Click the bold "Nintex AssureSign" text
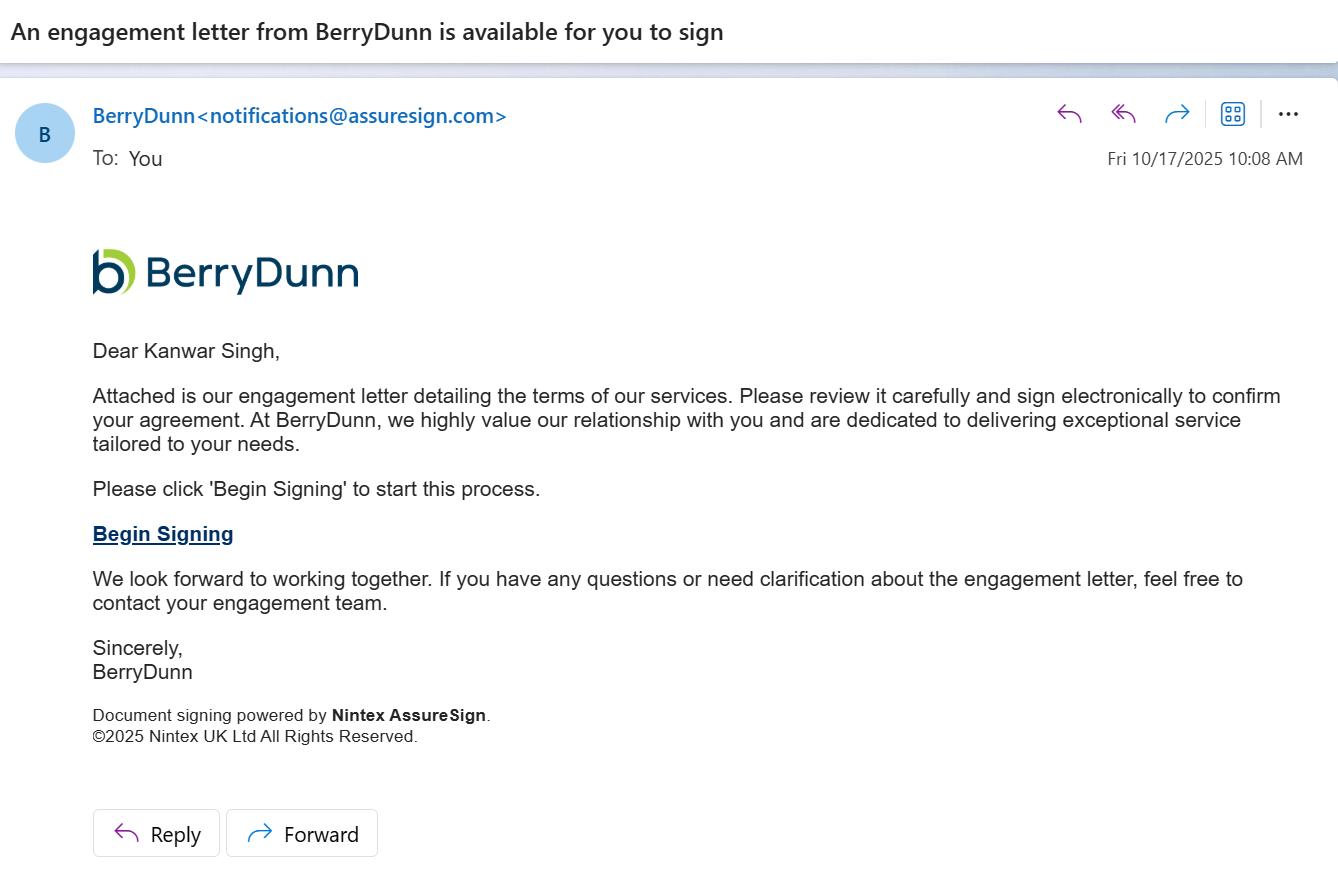1338x869 pixels. coord(408,716)
